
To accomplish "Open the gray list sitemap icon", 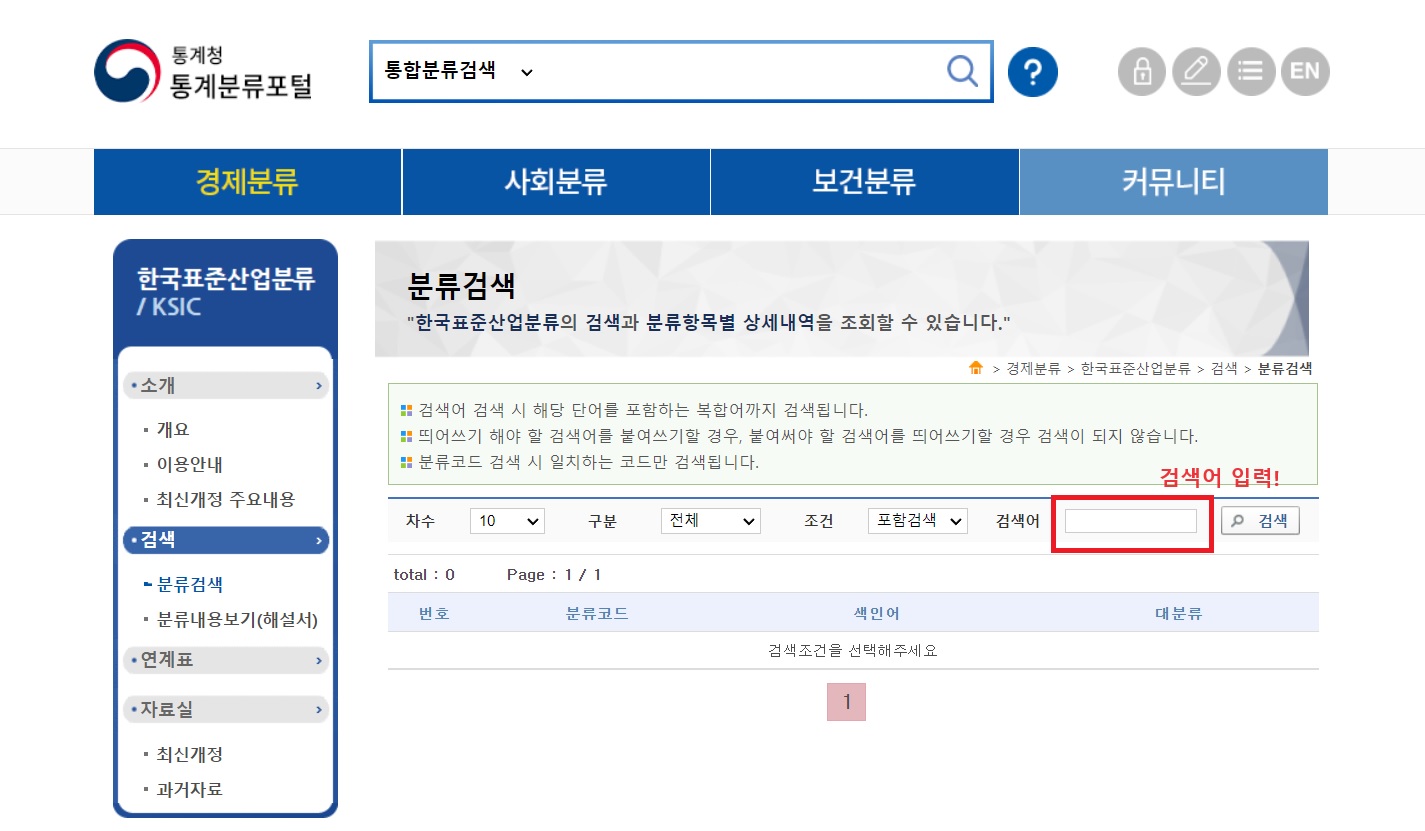I will pyautogui.click(x=1251, y=71).
